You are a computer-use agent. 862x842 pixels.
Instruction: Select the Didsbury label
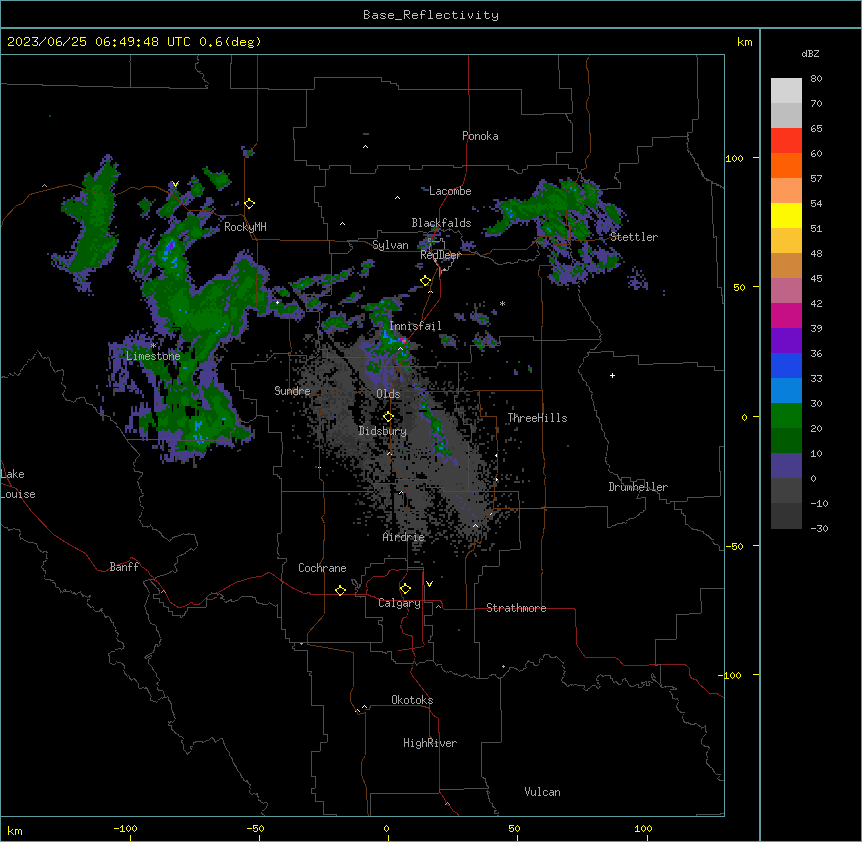pos(383,431)
